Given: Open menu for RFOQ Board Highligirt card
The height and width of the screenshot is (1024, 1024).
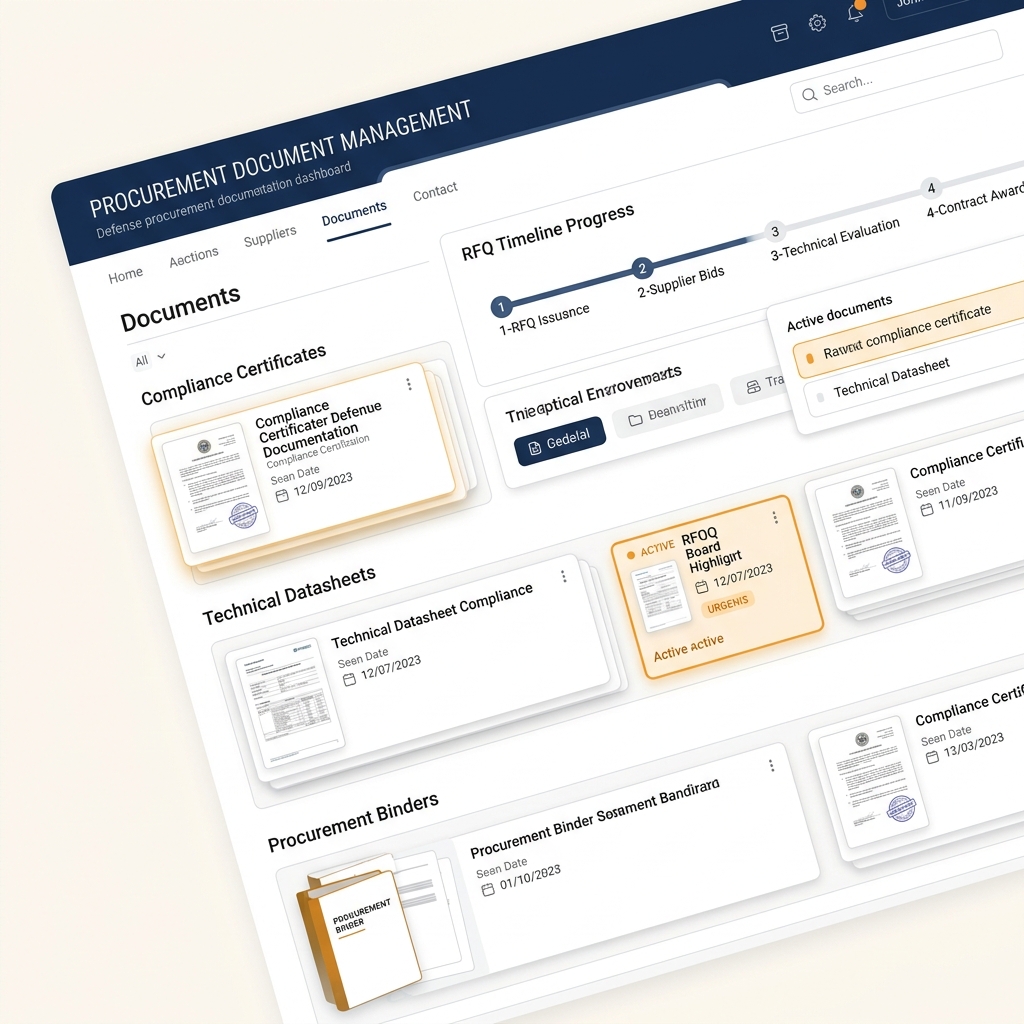Looking at the screenshot, I should point(775,517).
